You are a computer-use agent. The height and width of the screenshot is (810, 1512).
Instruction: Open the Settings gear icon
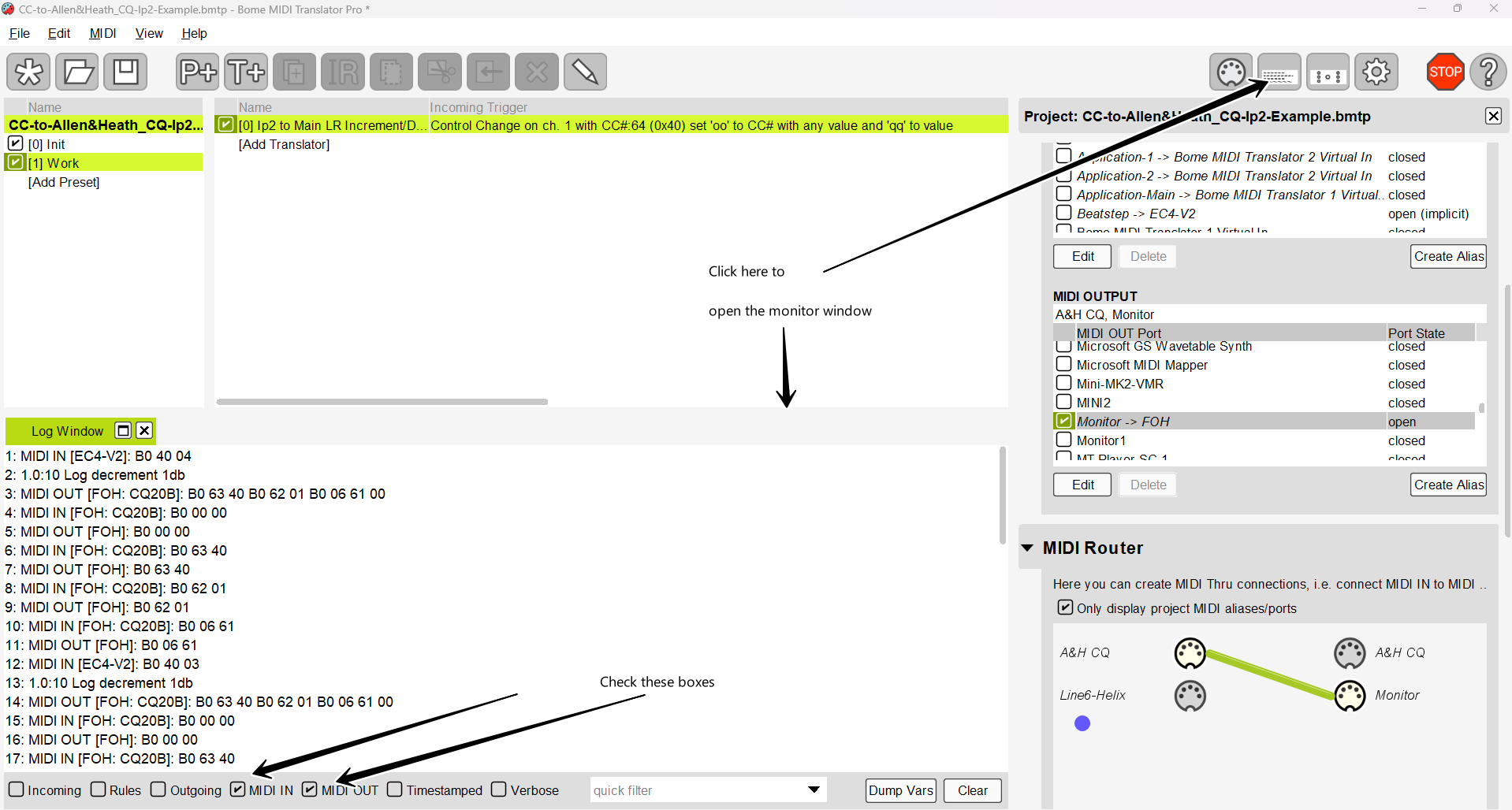pyautogui.click(x=1376, y=72)
